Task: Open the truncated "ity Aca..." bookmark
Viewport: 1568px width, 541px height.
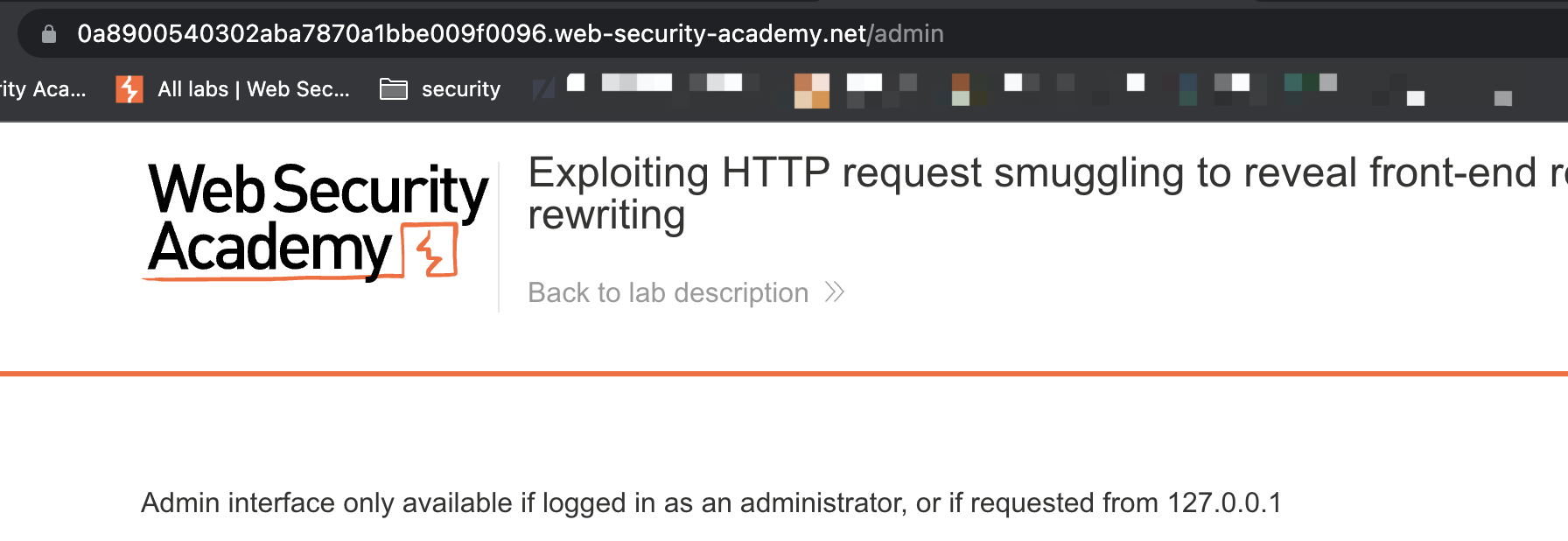Action: [x=42, y=89]
